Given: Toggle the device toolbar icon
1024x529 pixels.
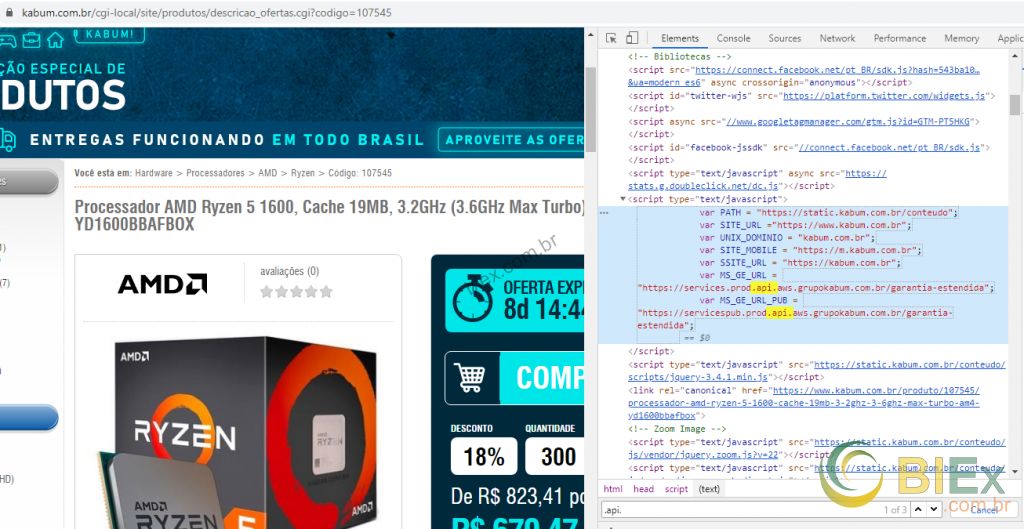Looking at the screenshot, I should click(632, 38).
